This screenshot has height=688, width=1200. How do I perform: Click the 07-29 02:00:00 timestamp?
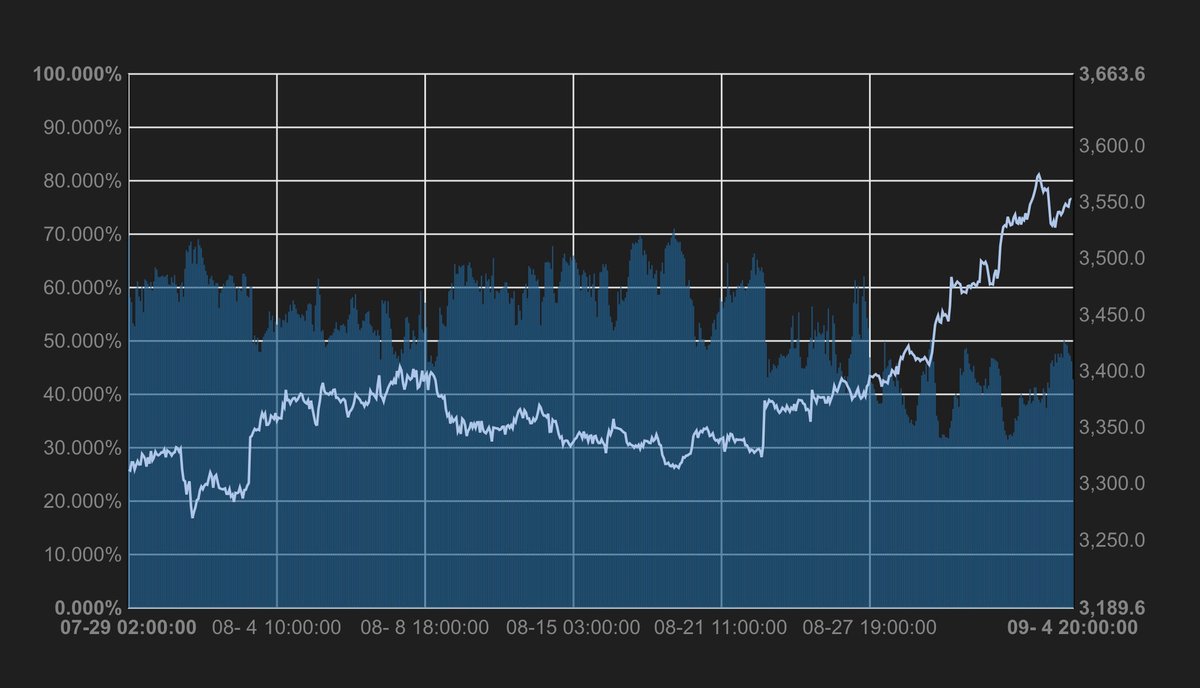[x=128, y=628]
